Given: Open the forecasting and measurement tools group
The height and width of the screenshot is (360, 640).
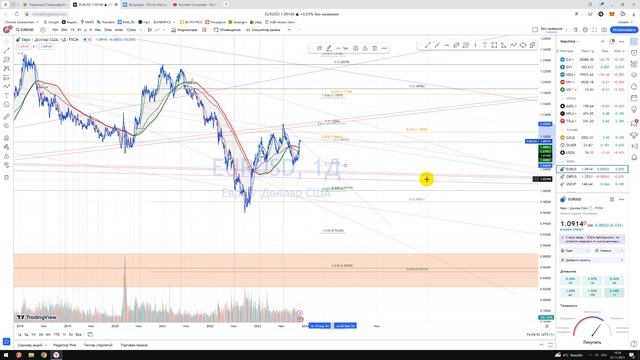Looking at the screenshot, I should click(x=6, y=78).
